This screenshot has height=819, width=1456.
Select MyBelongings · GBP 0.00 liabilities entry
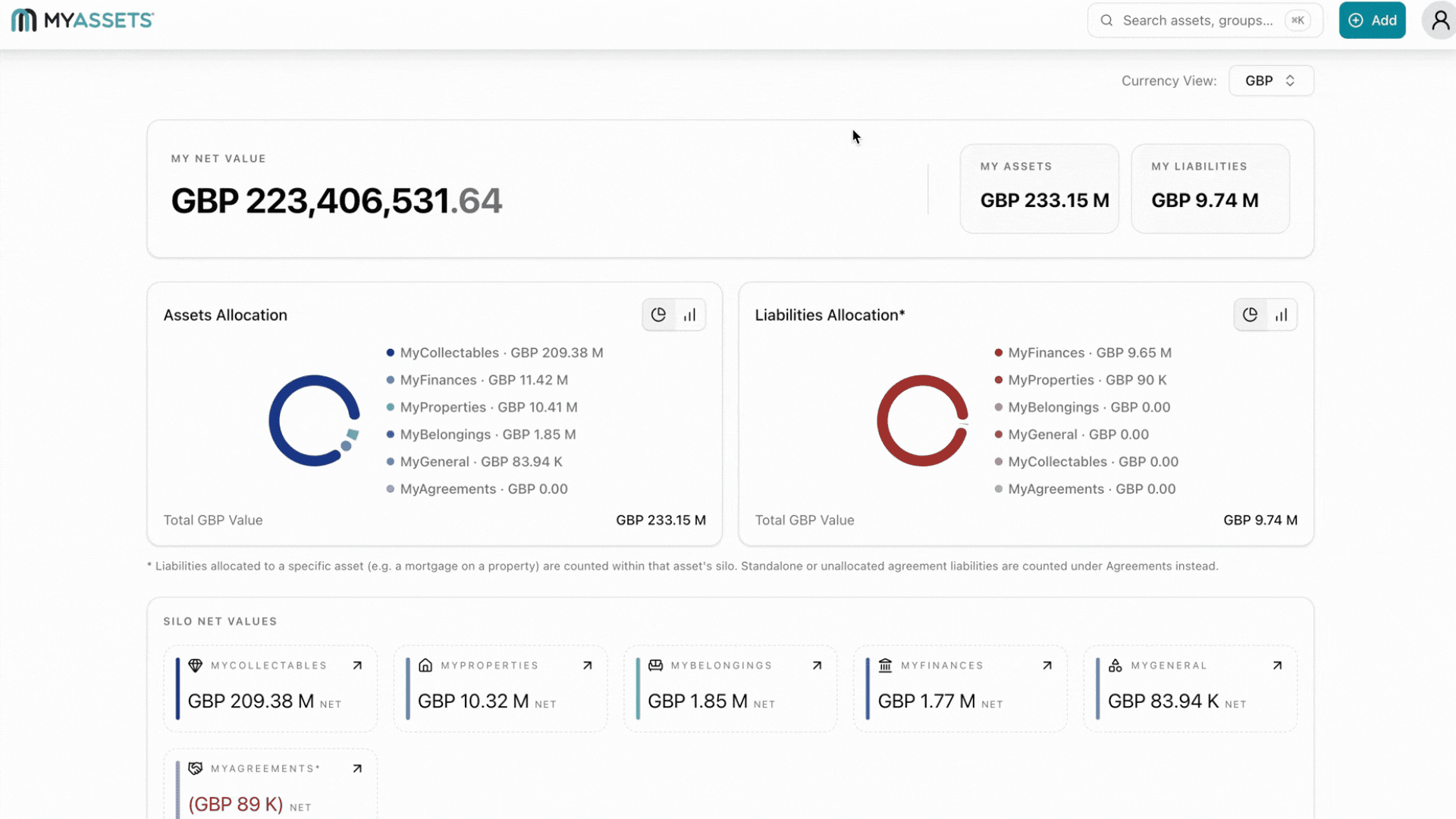tap(1082, 407)
